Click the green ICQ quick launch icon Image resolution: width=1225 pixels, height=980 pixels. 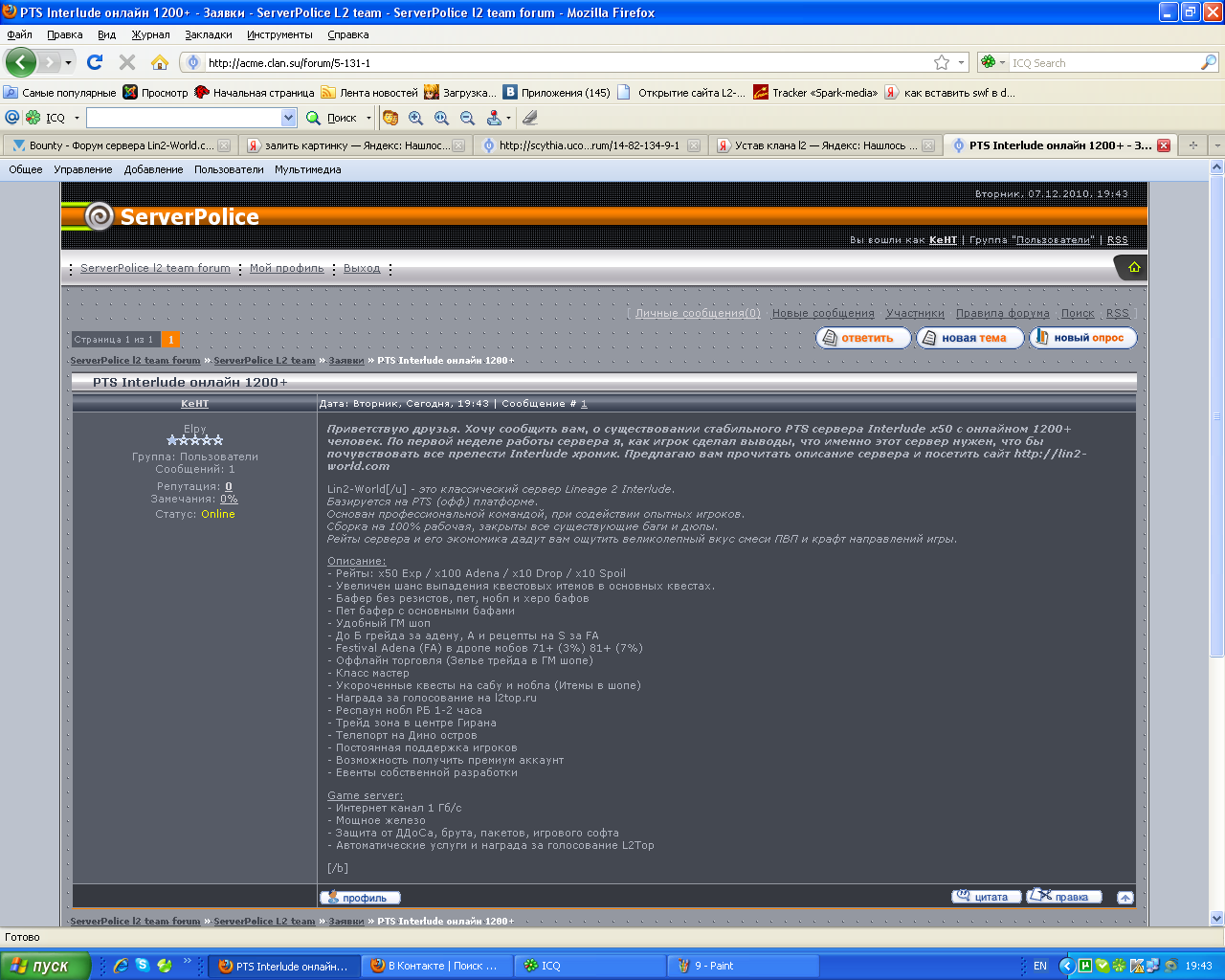click(165, 966)
